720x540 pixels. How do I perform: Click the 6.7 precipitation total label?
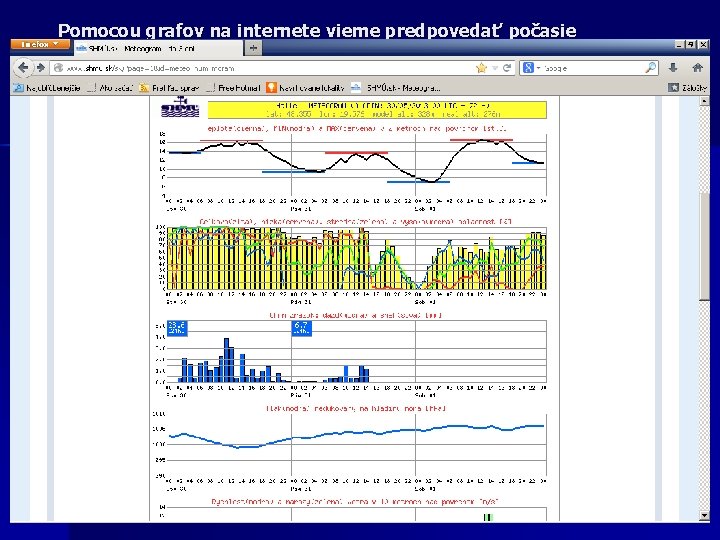tap(302, 328)
